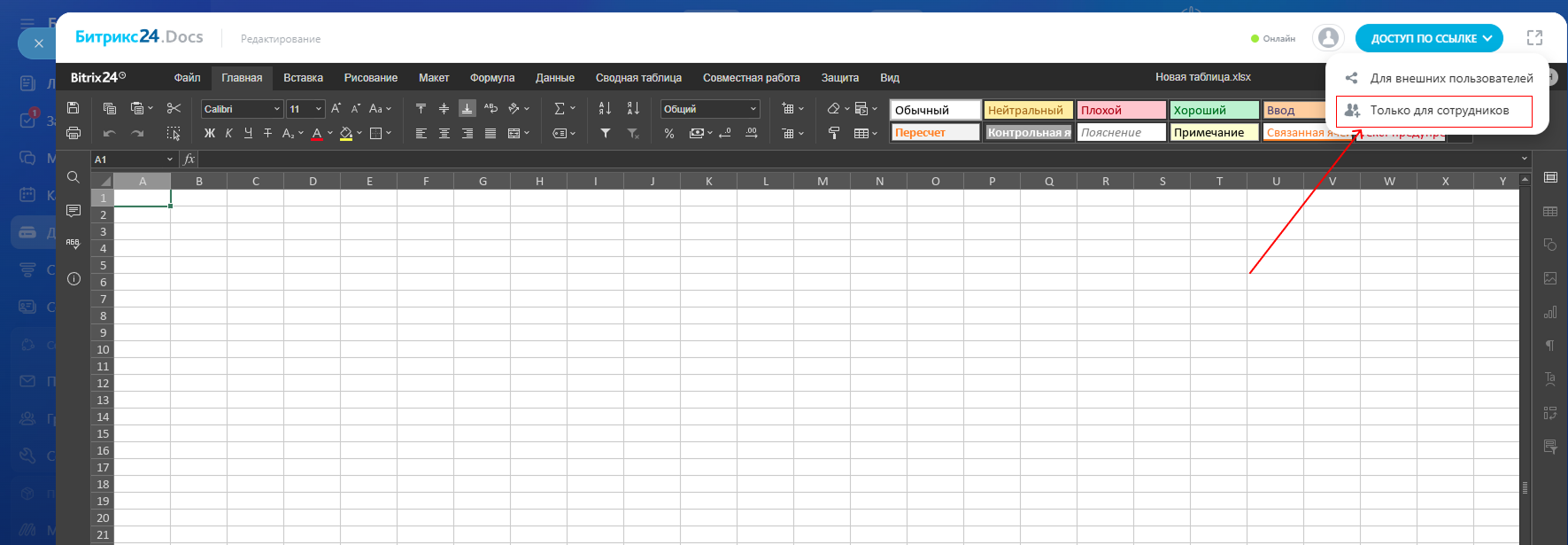Toggle strikethrough text formatting
Image resolution: width=1568 pixels, height=545 pixels.
267,133
